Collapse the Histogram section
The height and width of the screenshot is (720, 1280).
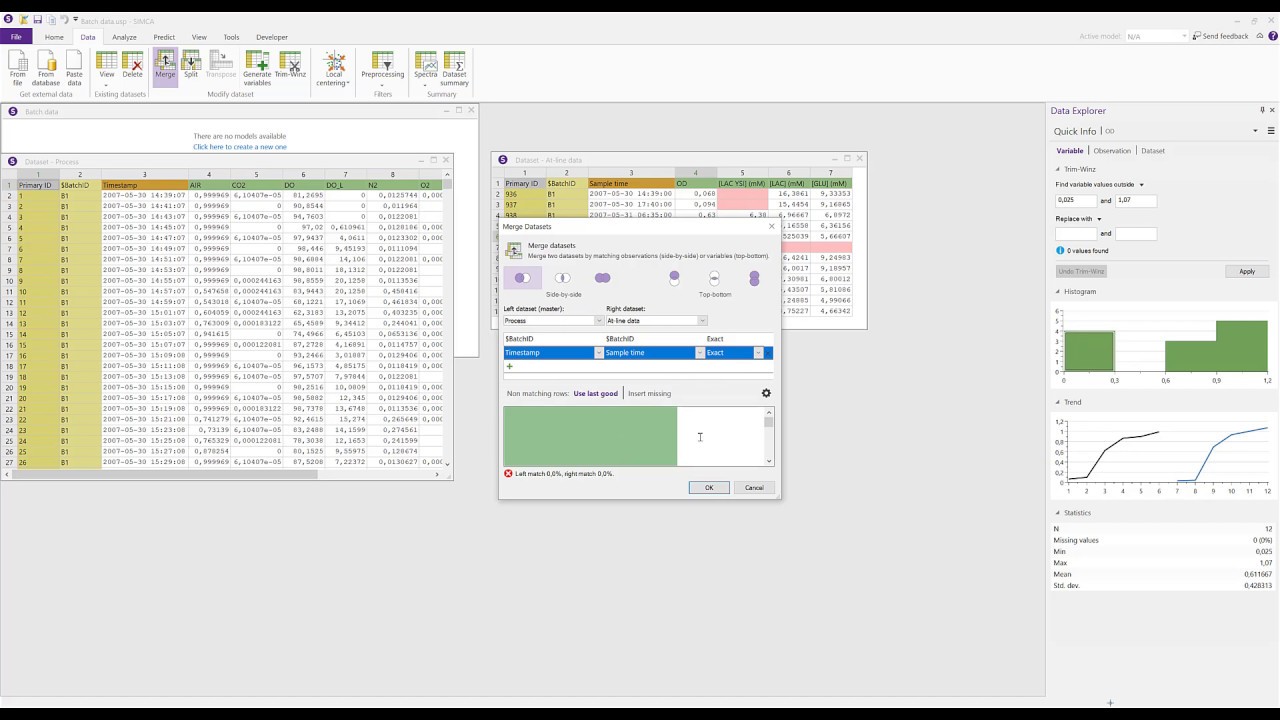(1058, 292)
